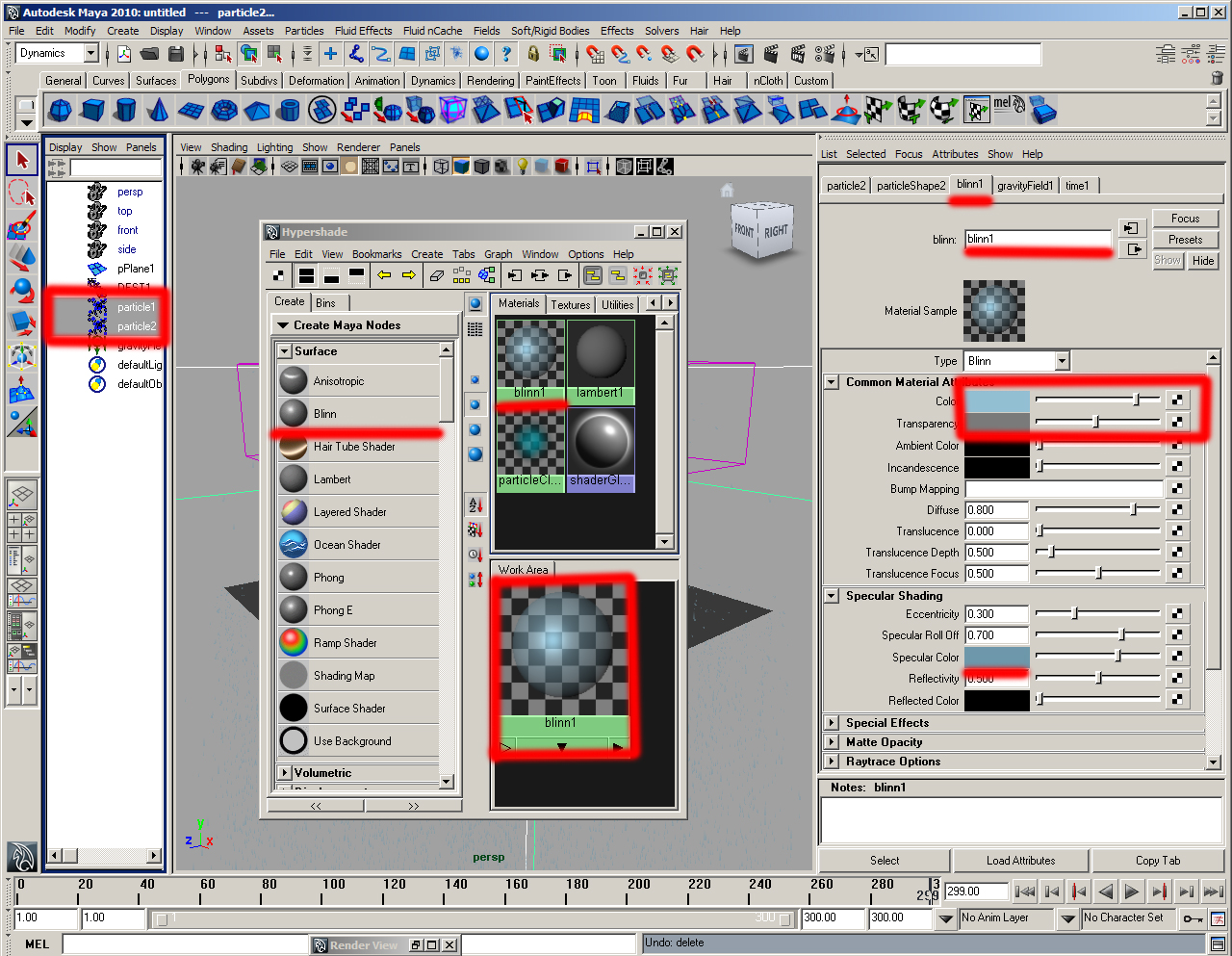Image resolution: width=1232 pixels, height=956 pixels.
Task: Click the Hypershade clear graph icon
Action: tap(436, 275)
